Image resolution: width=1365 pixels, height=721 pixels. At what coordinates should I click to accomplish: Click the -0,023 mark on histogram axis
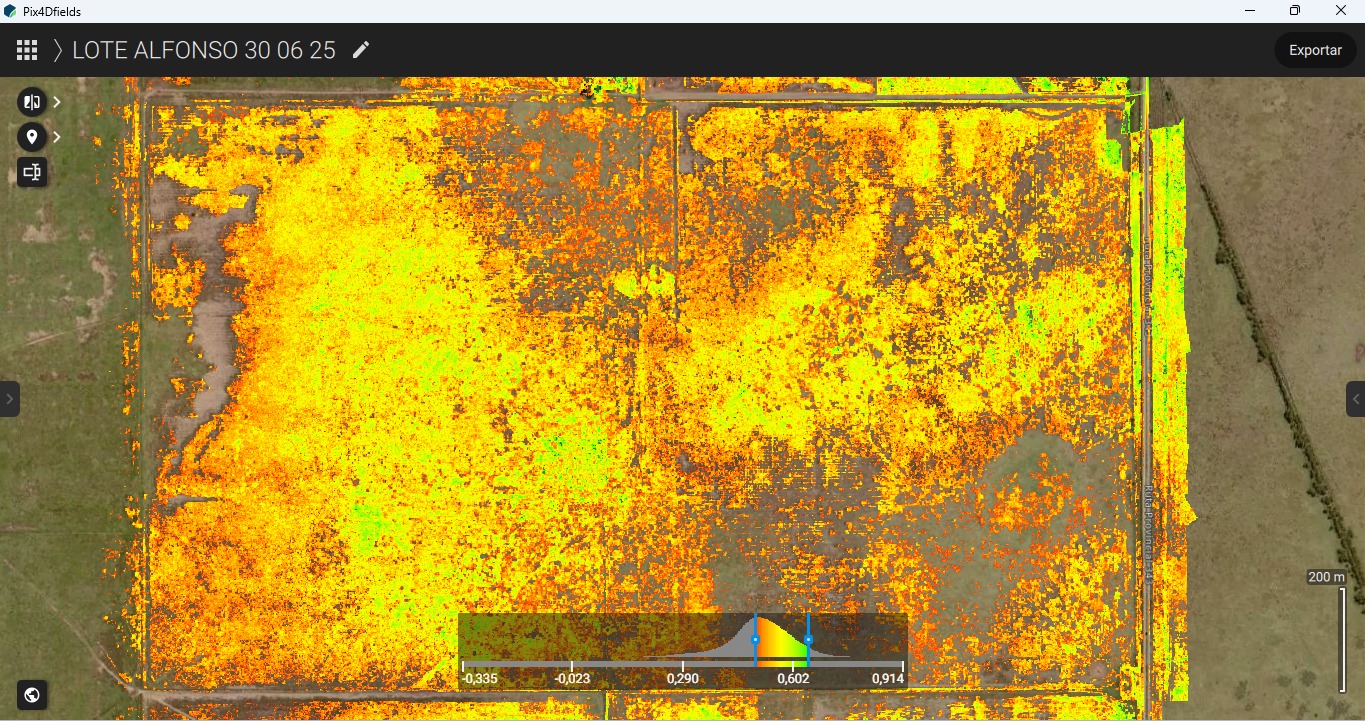[x=572, y=677]
